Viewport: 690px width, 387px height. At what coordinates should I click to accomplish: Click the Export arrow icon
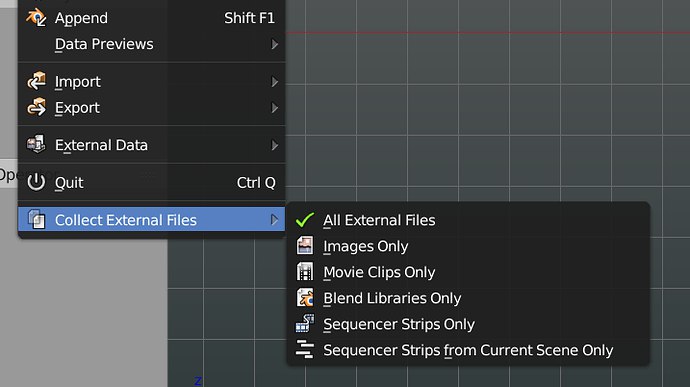click(36, 107)
